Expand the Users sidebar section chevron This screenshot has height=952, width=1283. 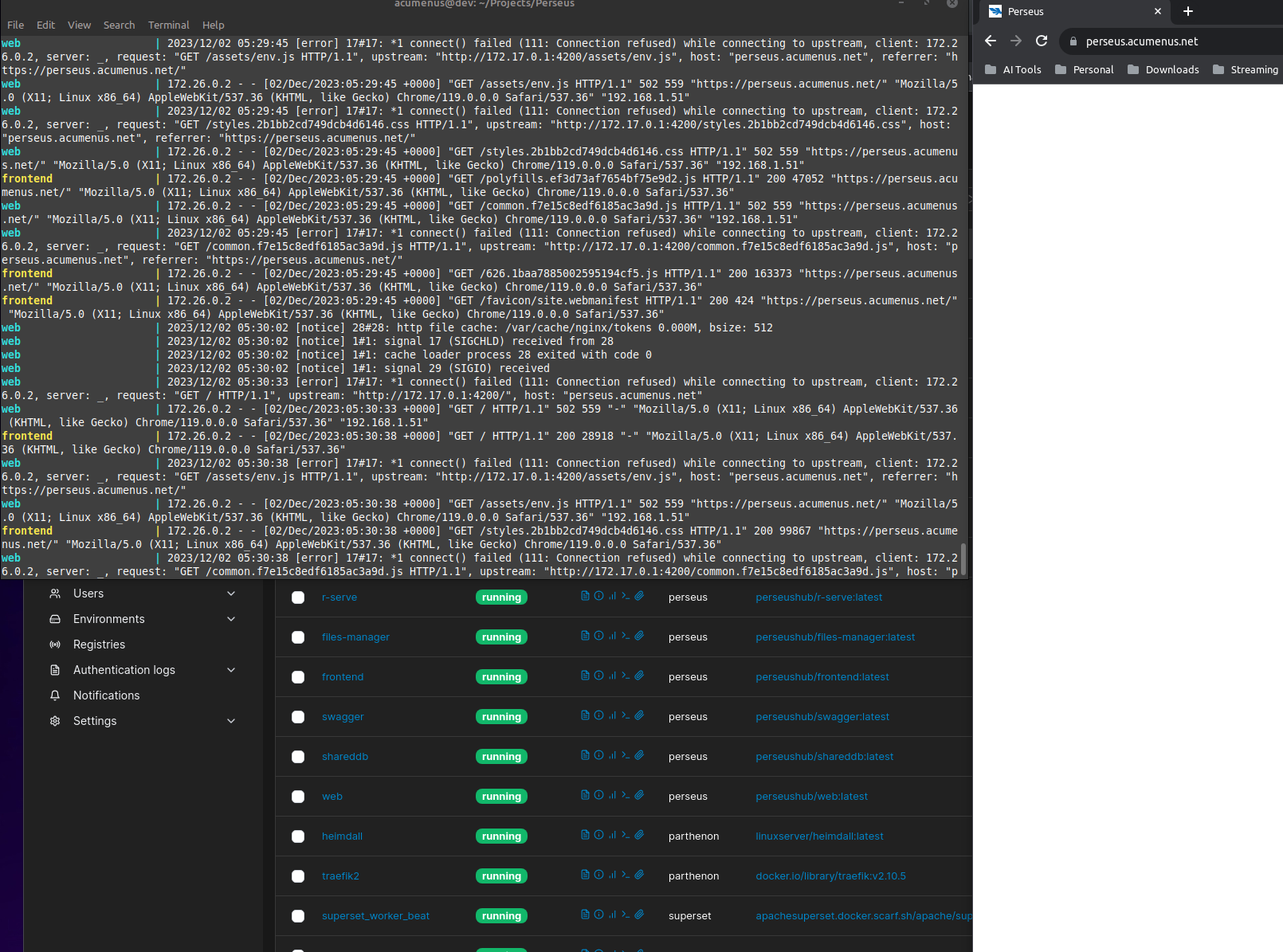click(x=231, y=594)
